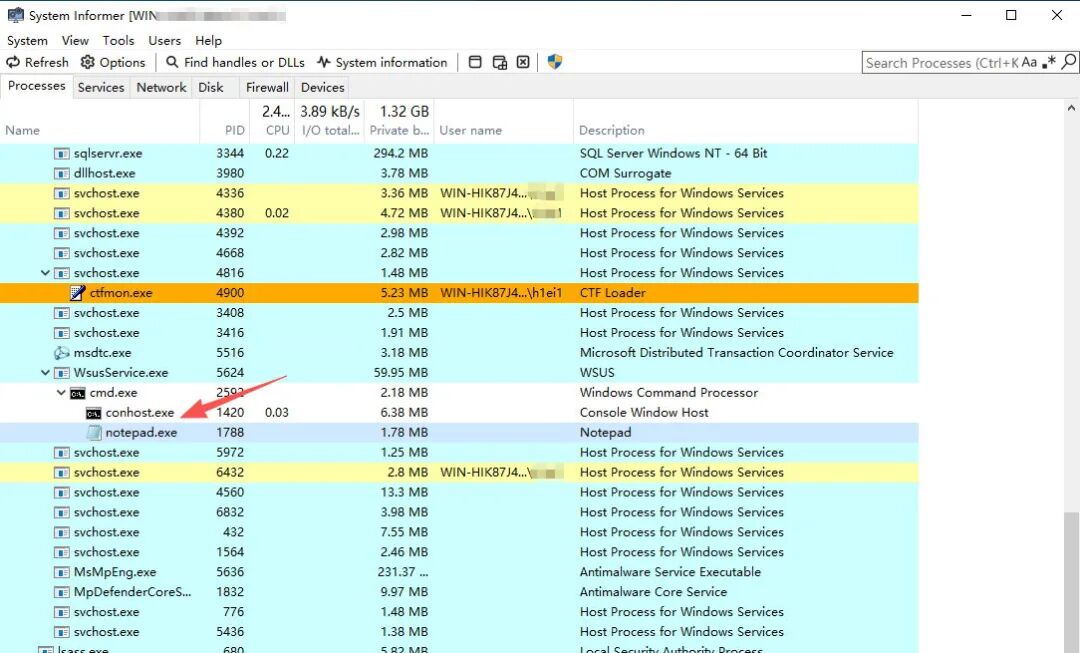Click the find window toolbar icon
Image resolution: width=1080 pixels, height=653 pixels.
(475, 62)
